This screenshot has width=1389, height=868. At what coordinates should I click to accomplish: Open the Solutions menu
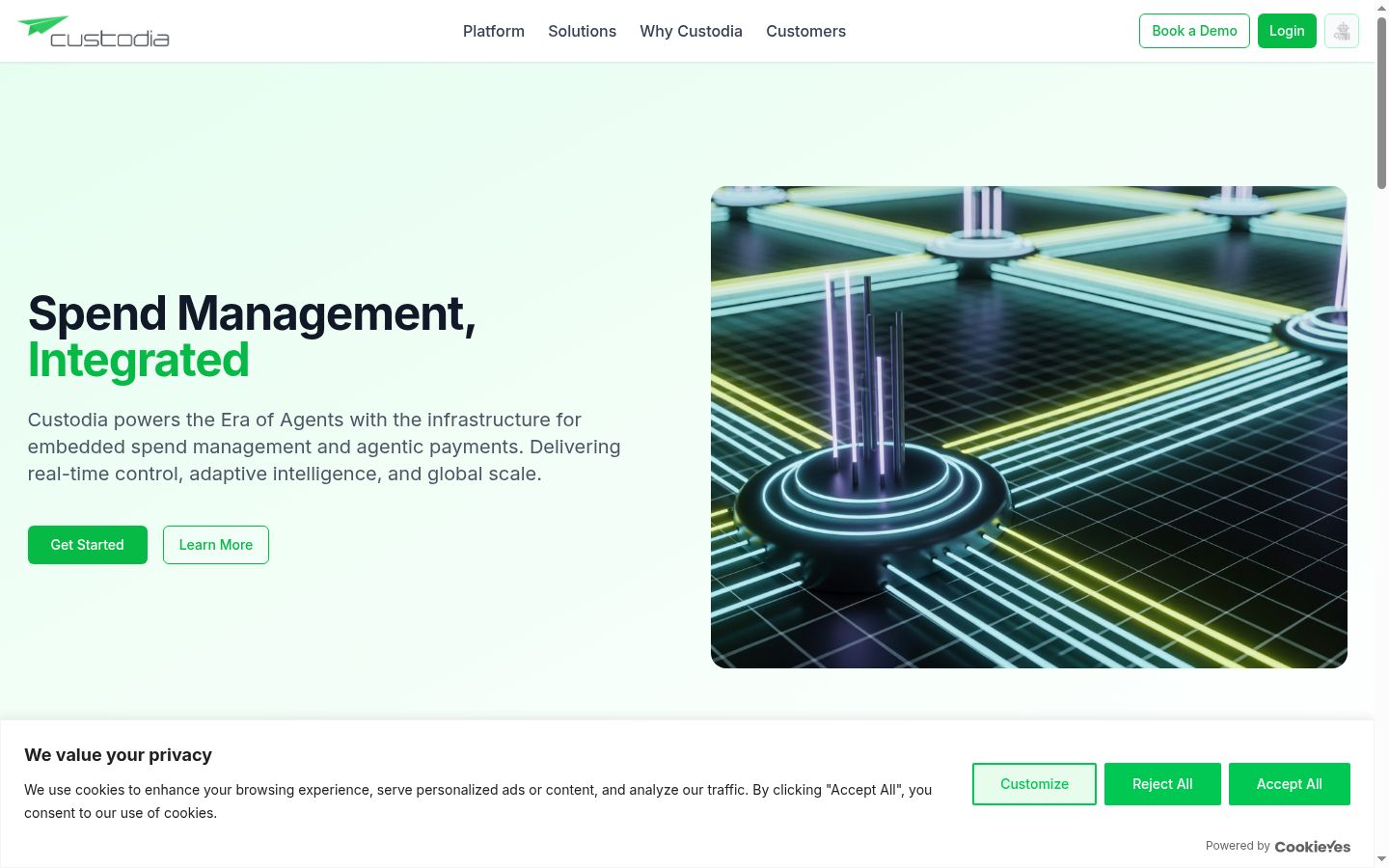(582, 31)
